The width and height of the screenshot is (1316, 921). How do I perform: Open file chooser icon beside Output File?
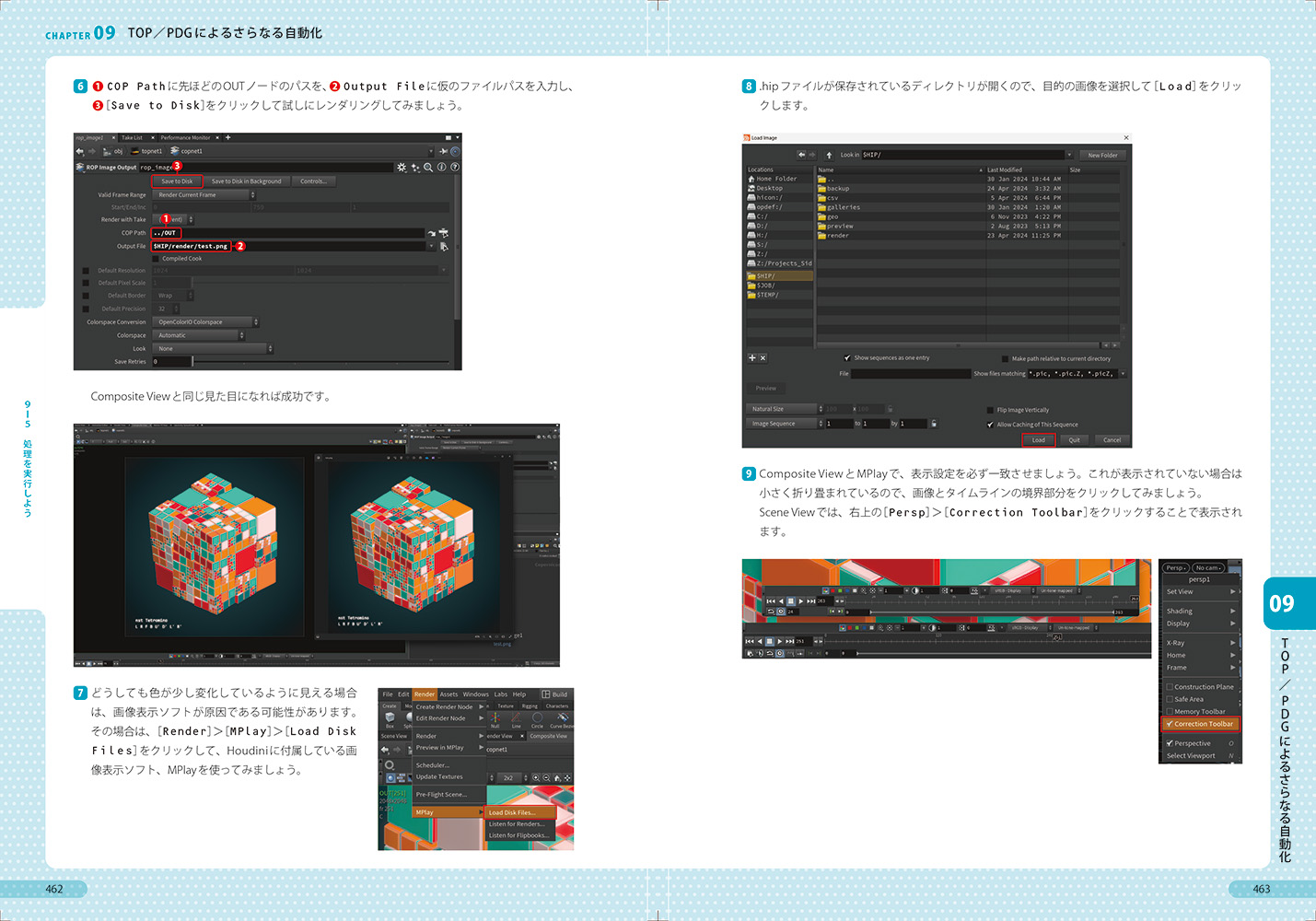pos(444,247)
